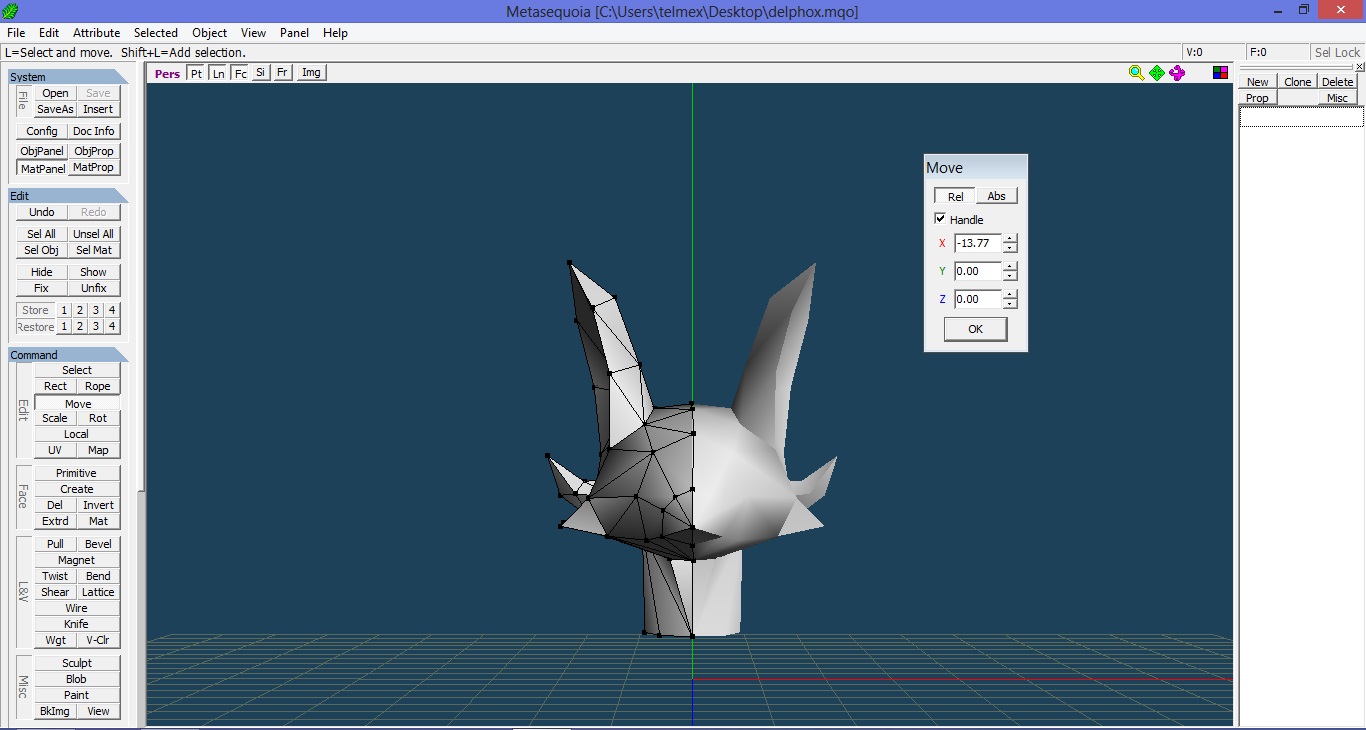Viewport: 1366px width, 730px height.
Task: Open the File menu
Action: (16, 33)
